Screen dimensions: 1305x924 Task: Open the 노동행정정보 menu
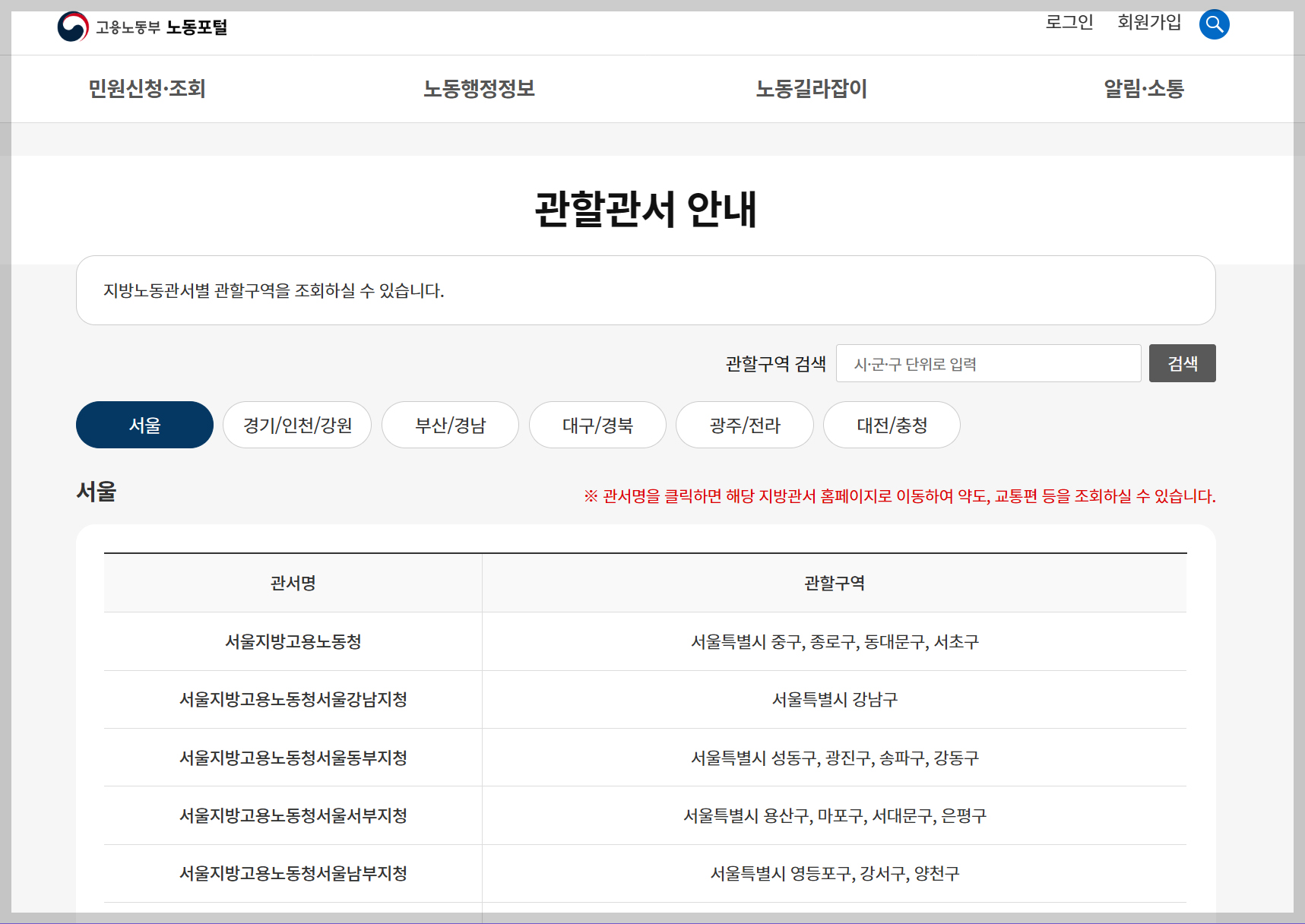(480, 89)
